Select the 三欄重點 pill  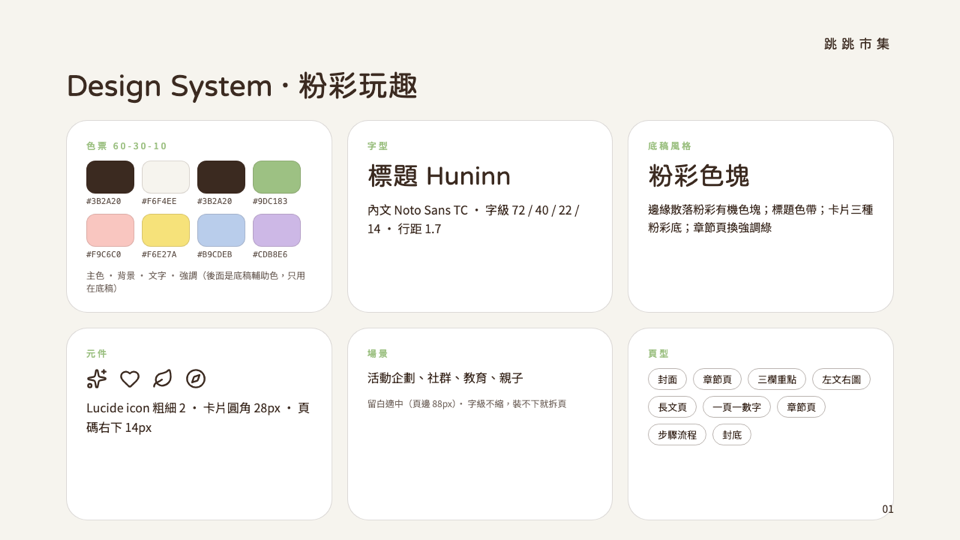777,380
